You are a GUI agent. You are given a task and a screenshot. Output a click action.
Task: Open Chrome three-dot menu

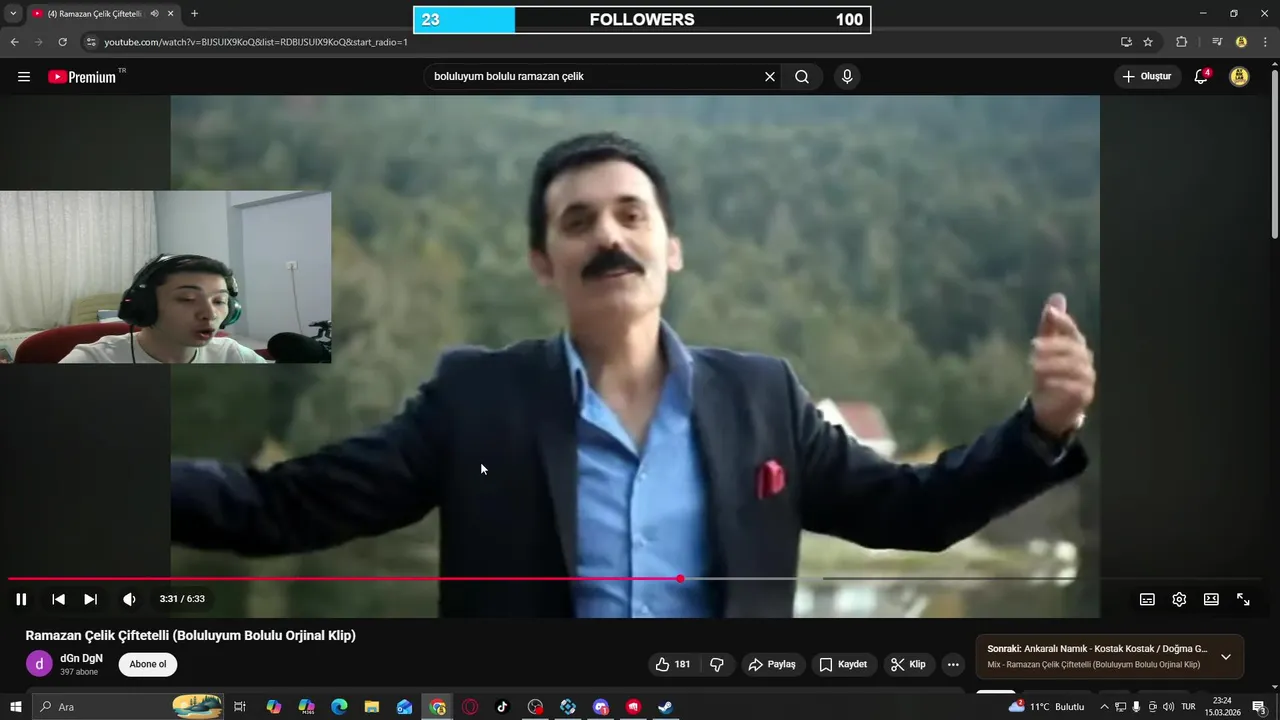point(1265,42)
